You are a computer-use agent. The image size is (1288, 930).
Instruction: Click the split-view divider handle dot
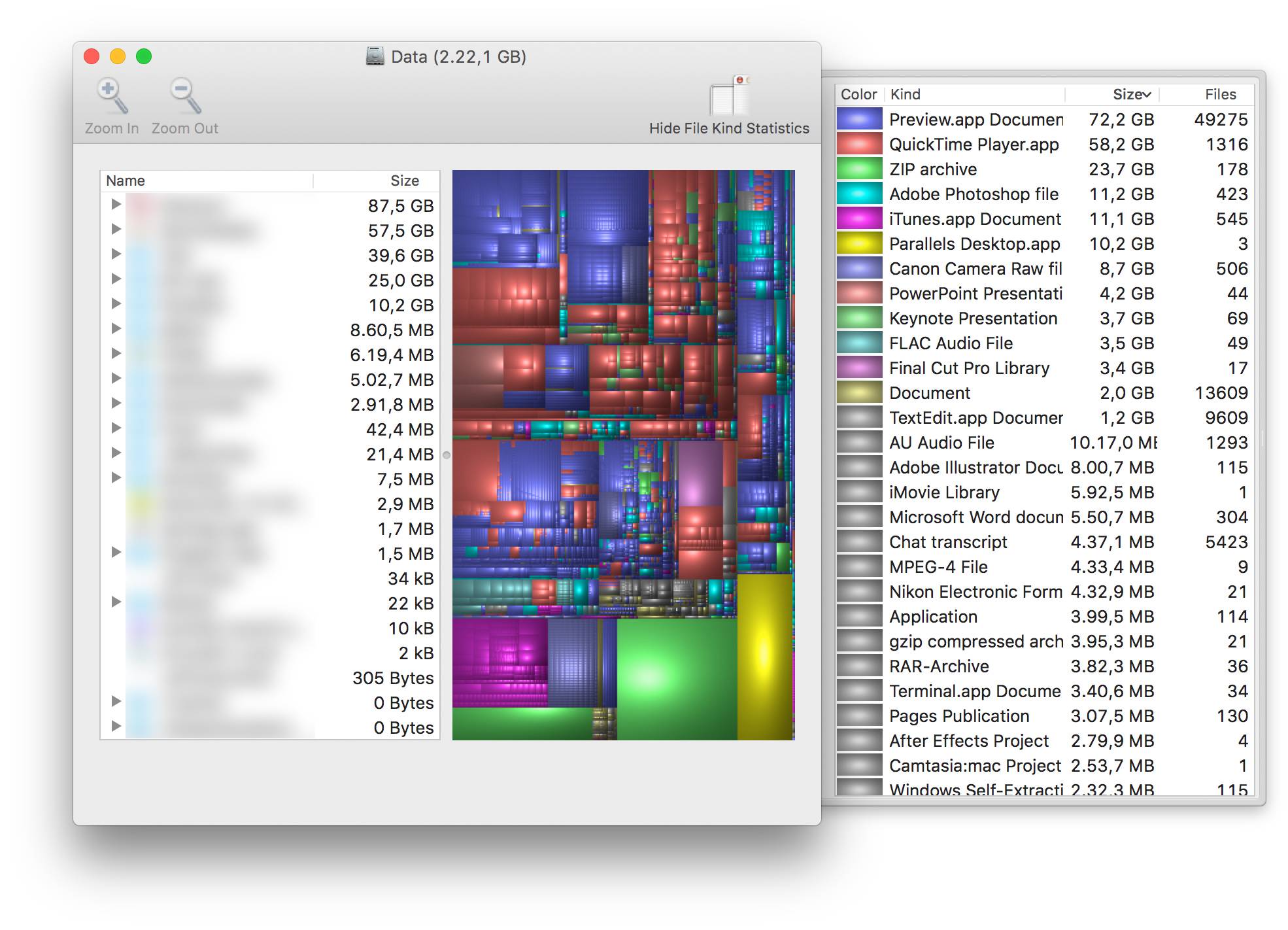[x=447, y=455]
